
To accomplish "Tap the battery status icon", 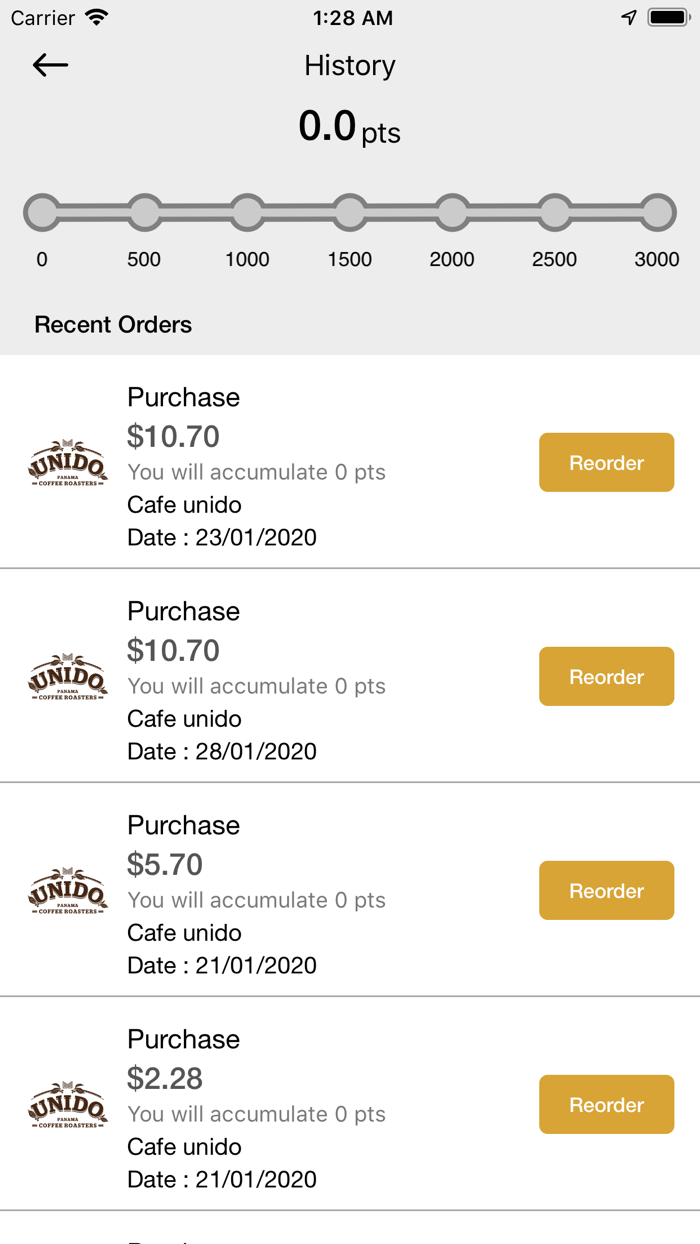I will 667,18.
